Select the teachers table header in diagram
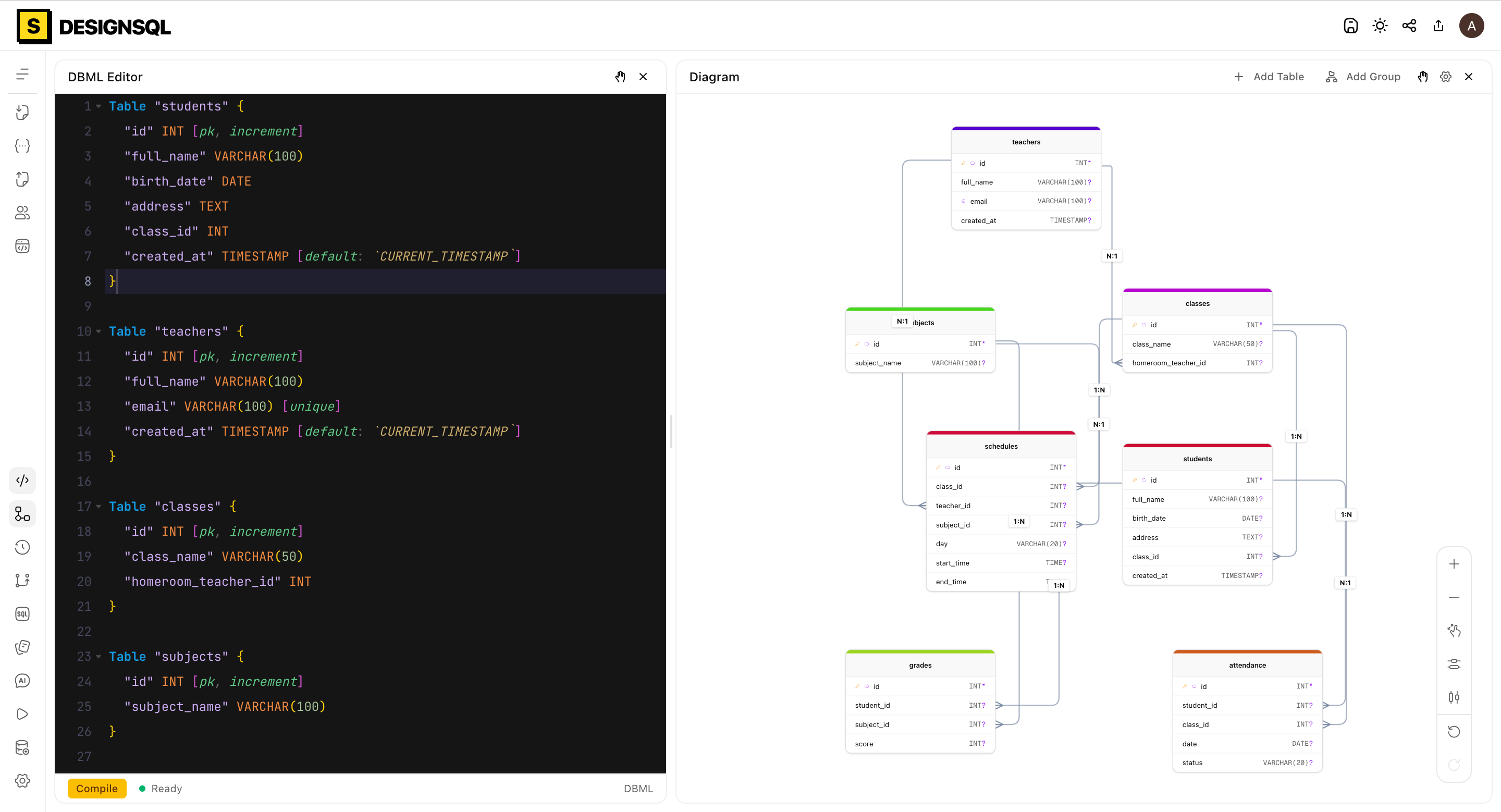Viewport: 1501px width, 812px height. click(1026, 142)
